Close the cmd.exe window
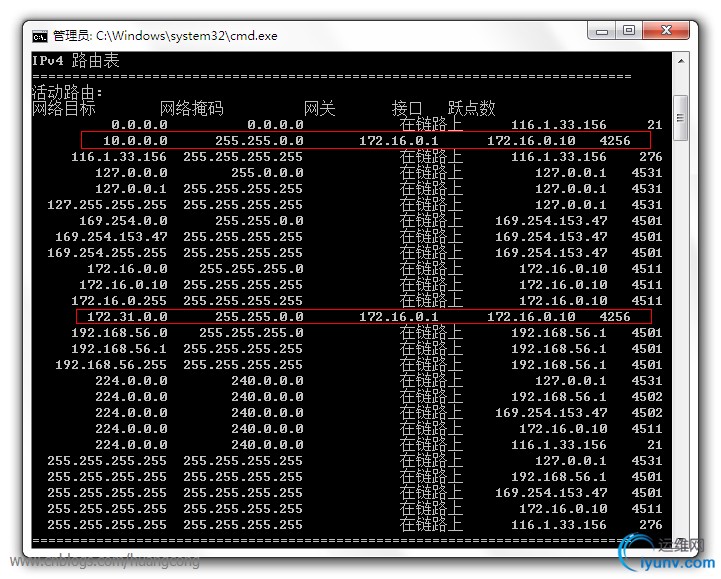This screenshot has width=721, height=579. click(x=666, y=31)
